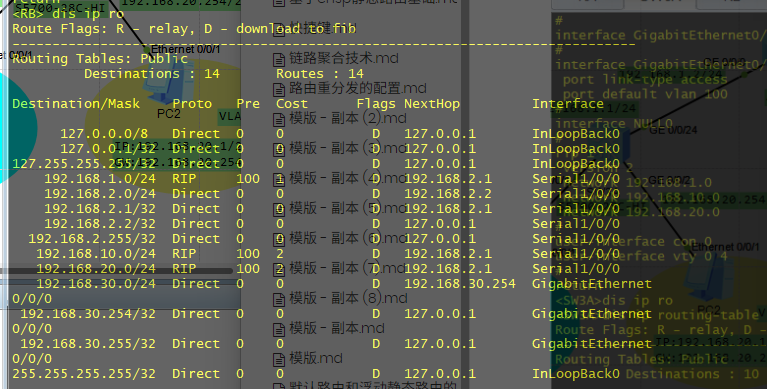Open the file 链路聚合技术.md

pyautogui.click(x=344, y=58)
